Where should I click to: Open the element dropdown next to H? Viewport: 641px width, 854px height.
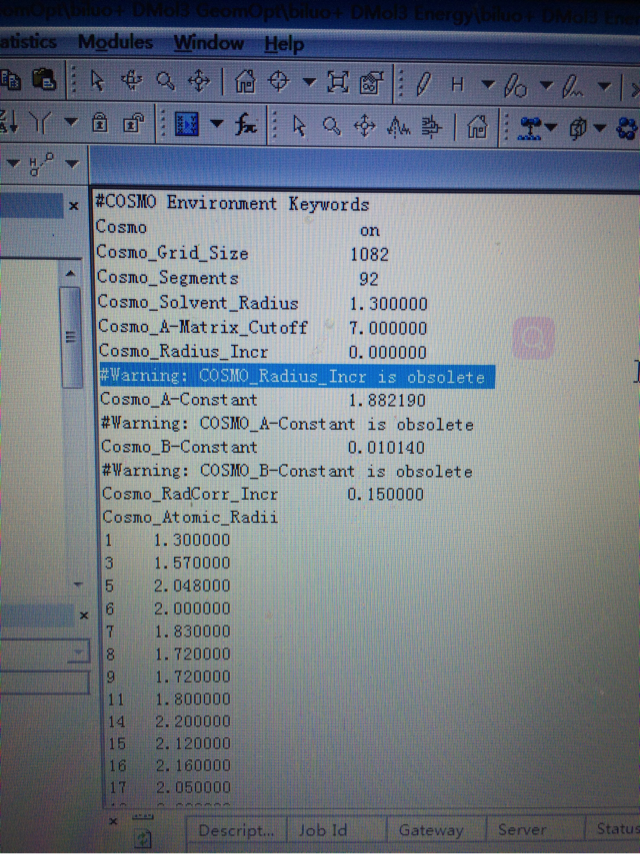coord(488,84)
